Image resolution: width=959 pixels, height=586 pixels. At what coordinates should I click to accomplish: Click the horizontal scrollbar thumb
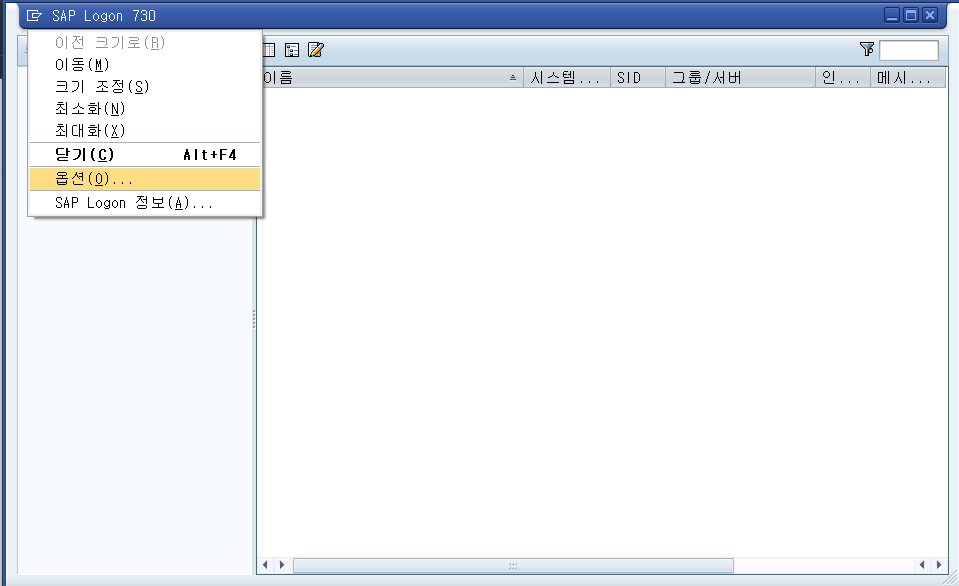(513, 565)
